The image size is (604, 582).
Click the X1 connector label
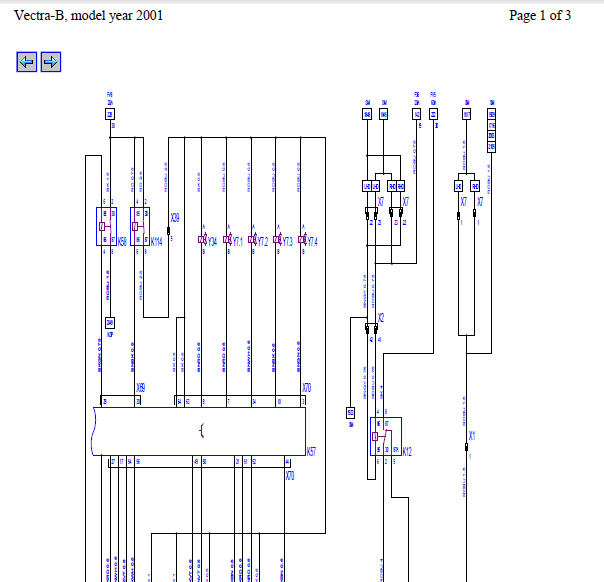472,436
